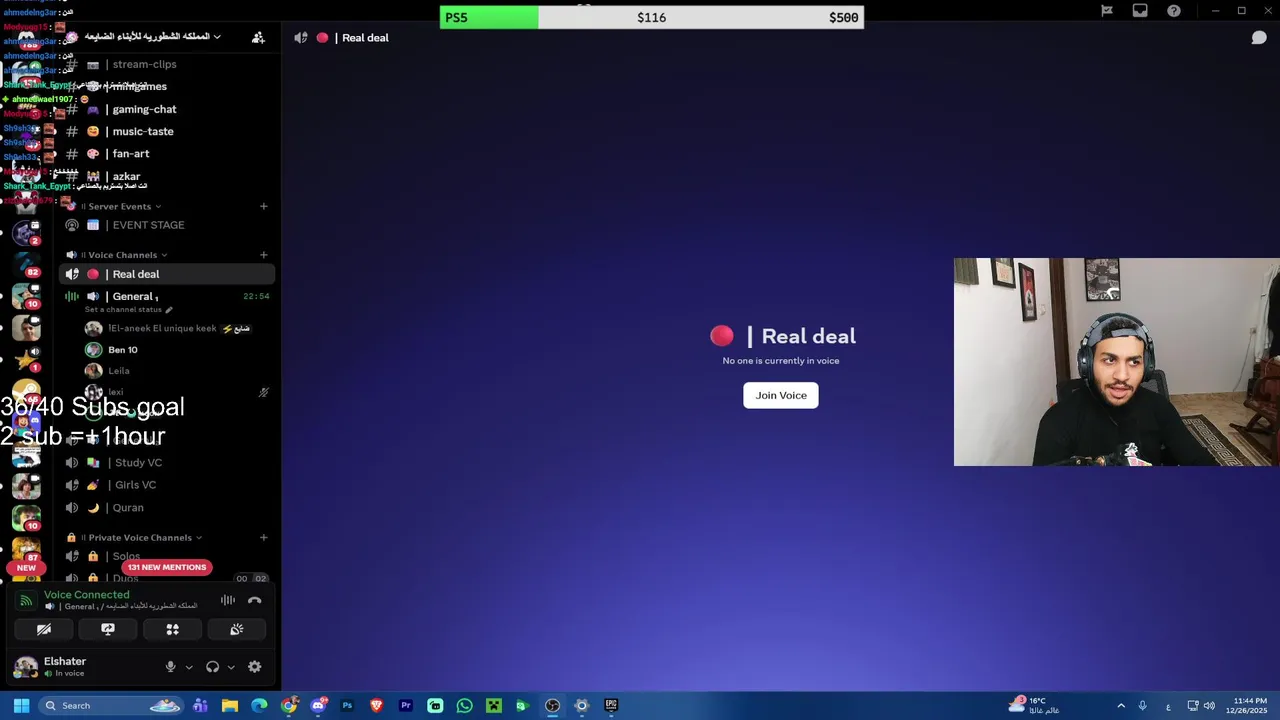Image resolution: width=1280 pixels, height=720 pixels.
Task: Open WhatsApp from the taskbar
Action: (x=464, y=705)
